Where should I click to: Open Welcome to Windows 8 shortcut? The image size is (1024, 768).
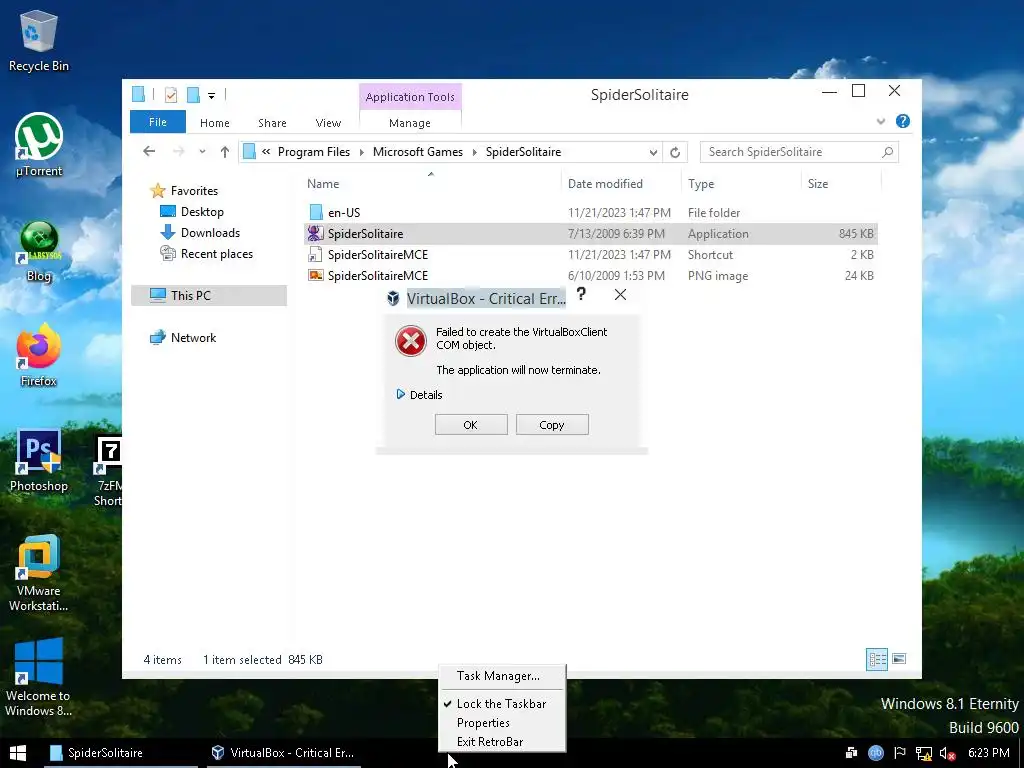coord(39,677)
